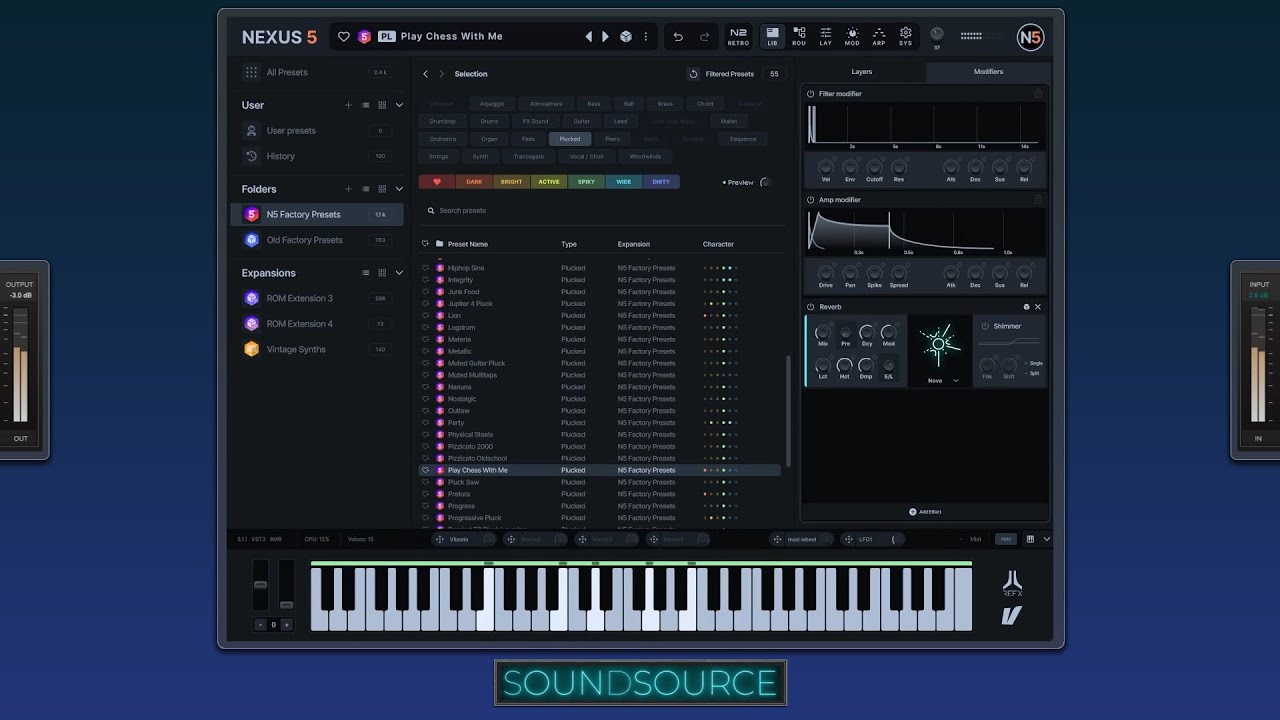Screen dimensions: 1280x720
Task: Lock the Filter modifier
Action: pyautogui.click(x=1038, y=94)
